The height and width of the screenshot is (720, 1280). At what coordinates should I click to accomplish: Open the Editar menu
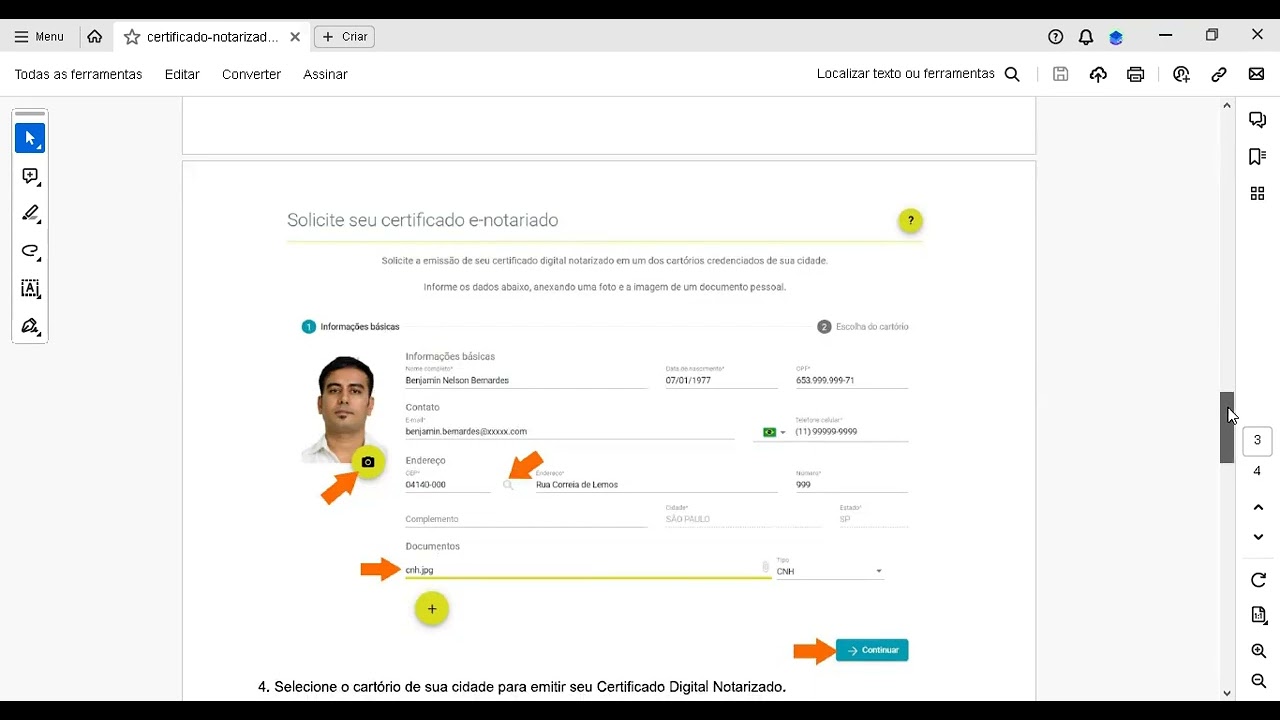182,74
